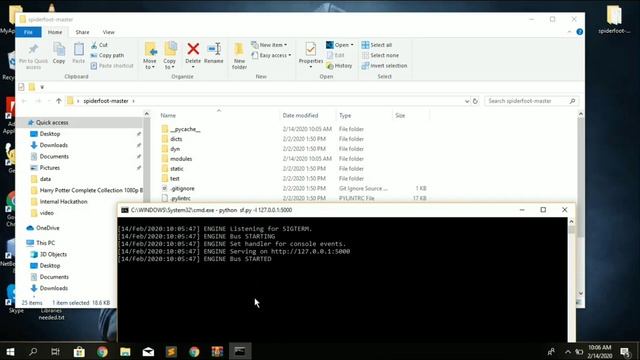Click the Edit ribbon option
Screen dimensions: 640x360
pyautogui.click(x=336, y=55)
